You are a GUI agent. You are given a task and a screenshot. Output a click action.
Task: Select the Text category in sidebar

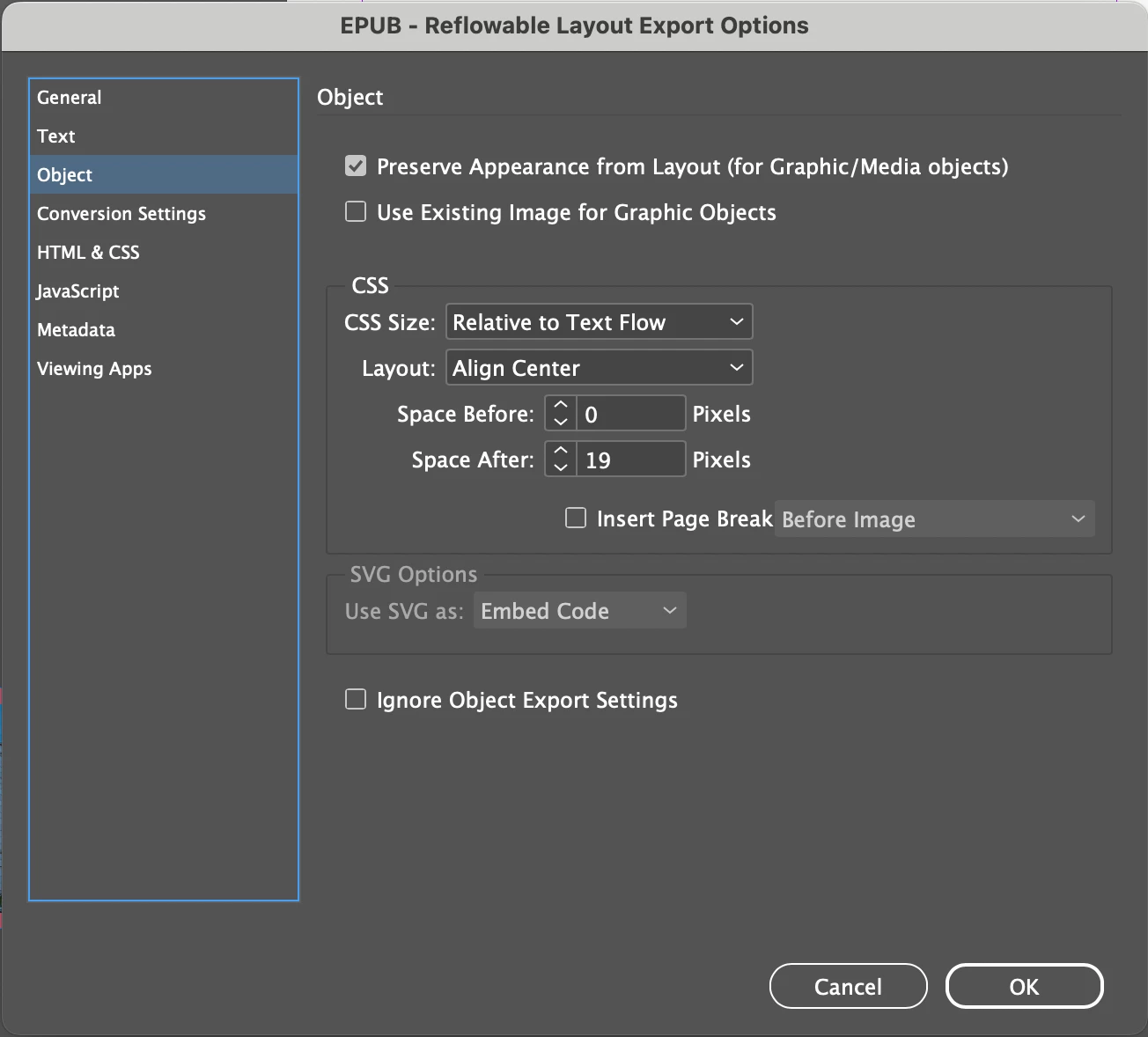click(x=163, y=136)
